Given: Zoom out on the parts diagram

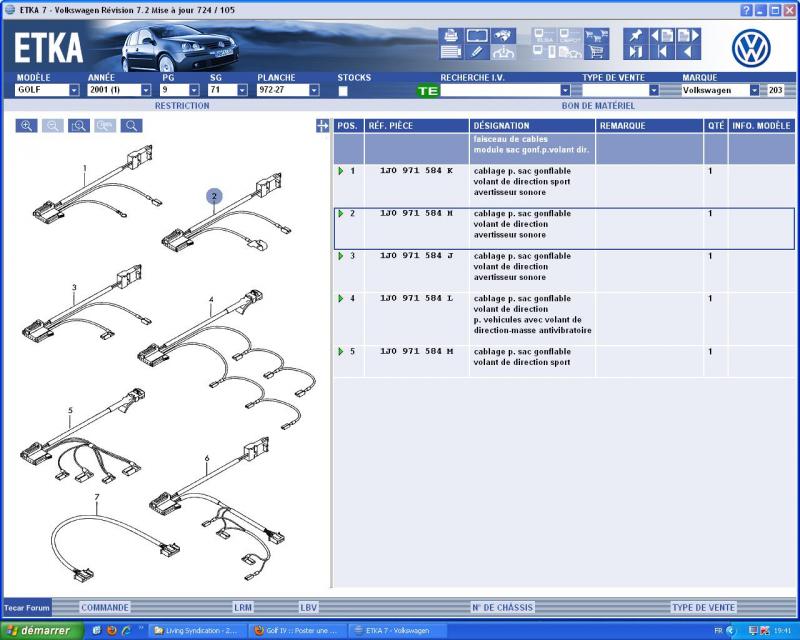Looking at the screenshot, I should (53, 126).
